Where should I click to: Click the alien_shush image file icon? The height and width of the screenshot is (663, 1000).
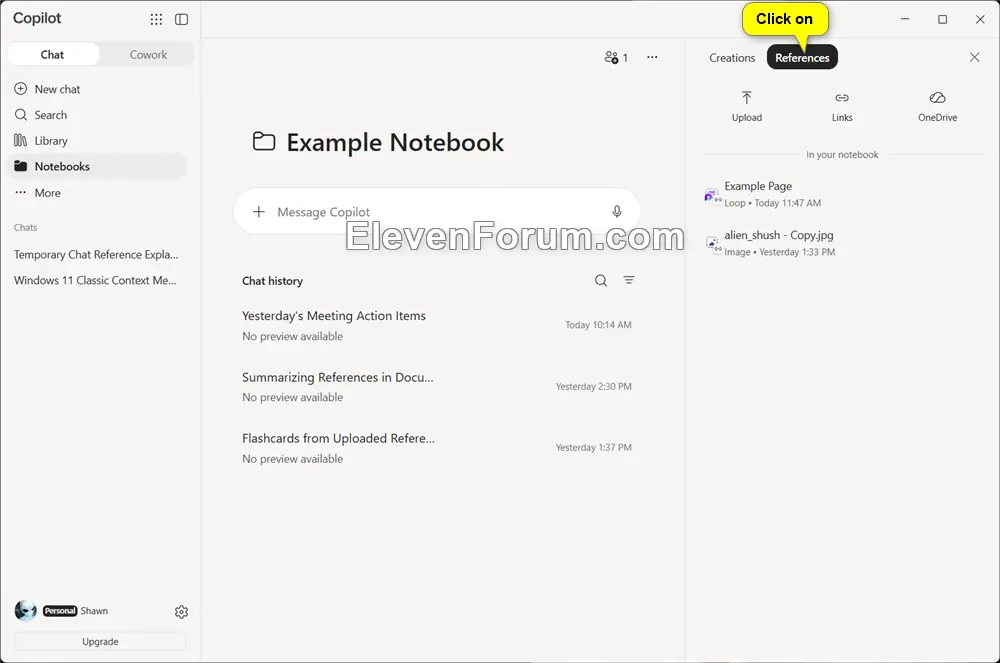pyautogui.click(x=713, y=244)
